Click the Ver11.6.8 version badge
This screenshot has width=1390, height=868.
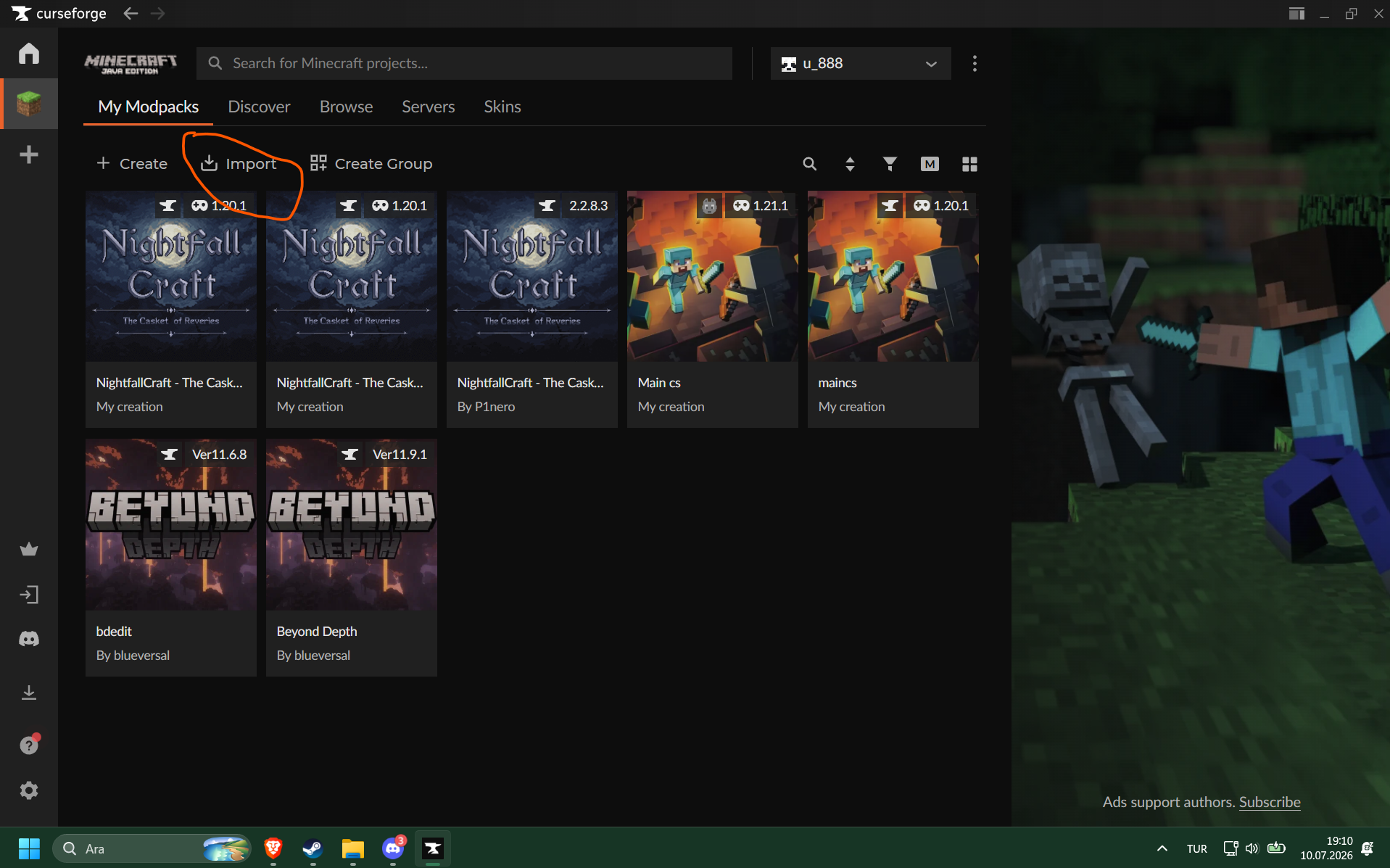[x=219, y=454]
